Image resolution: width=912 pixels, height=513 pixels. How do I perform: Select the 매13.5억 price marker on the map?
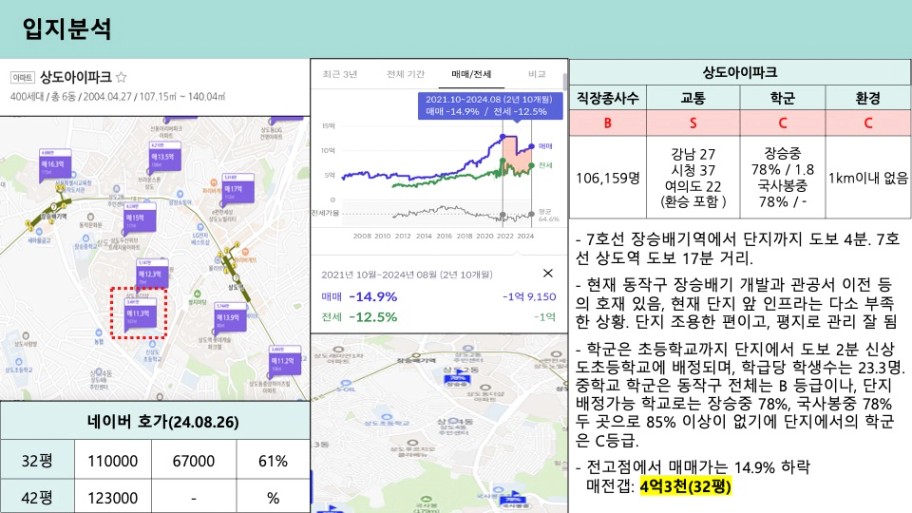point(165,156)
